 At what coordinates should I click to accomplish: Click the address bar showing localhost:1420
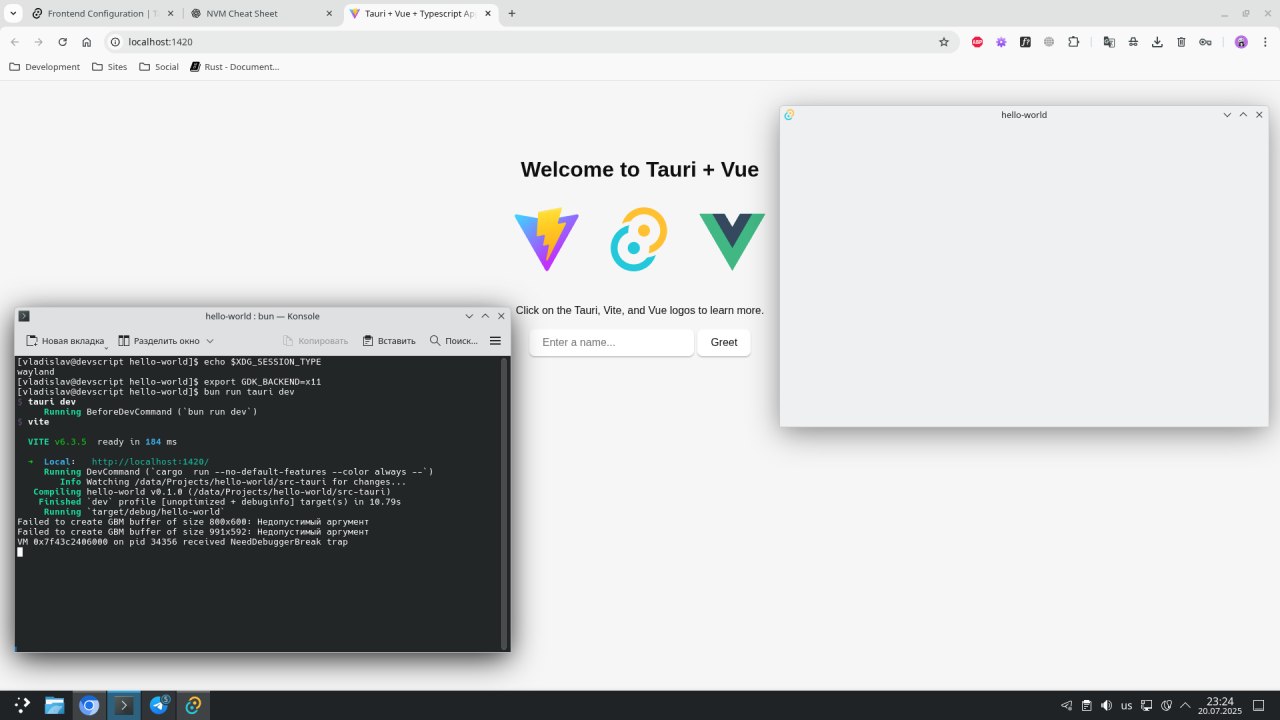tap(530, 42)
